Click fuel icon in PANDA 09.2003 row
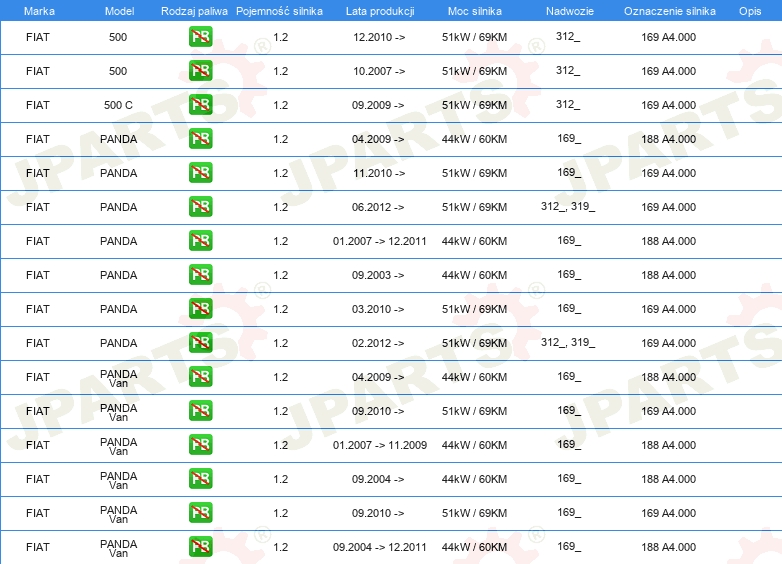 coord(200,275)
